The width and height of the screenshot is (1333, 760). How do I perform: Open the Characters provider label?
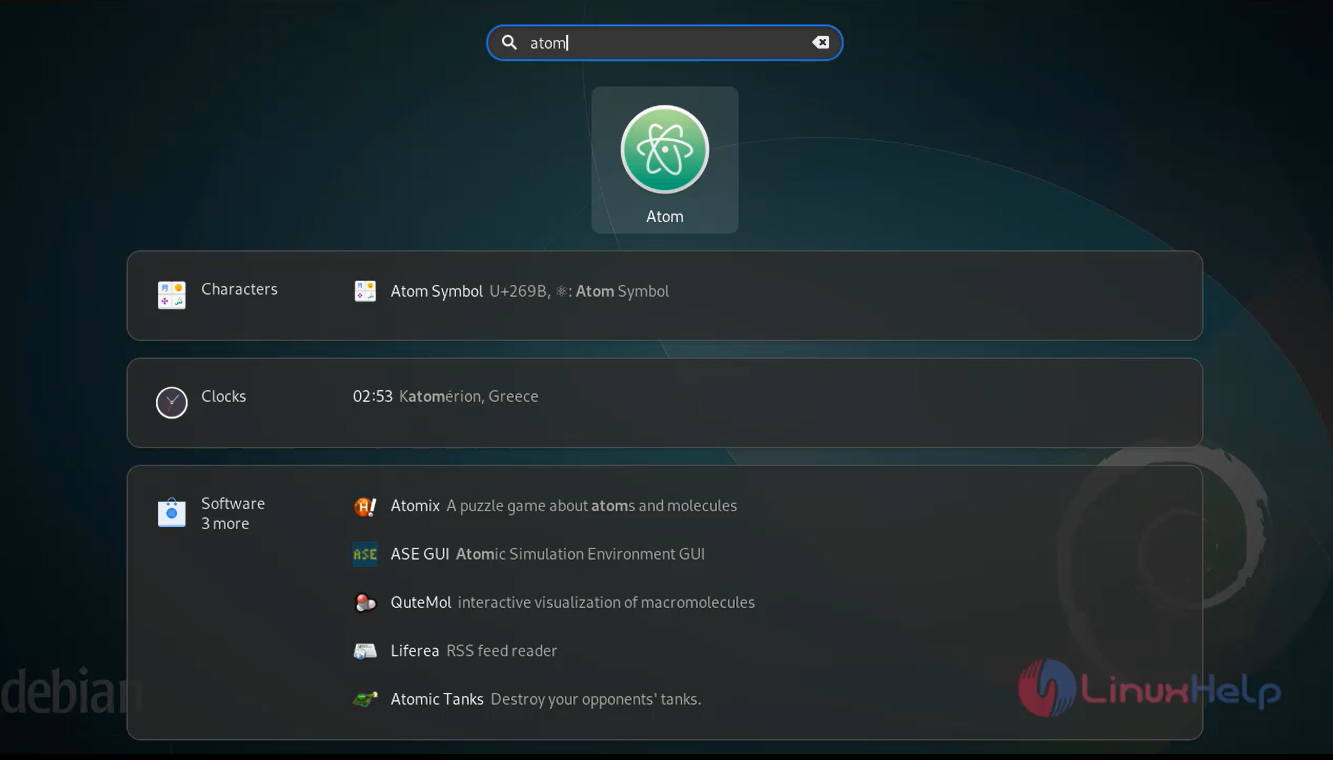[239, 289]
